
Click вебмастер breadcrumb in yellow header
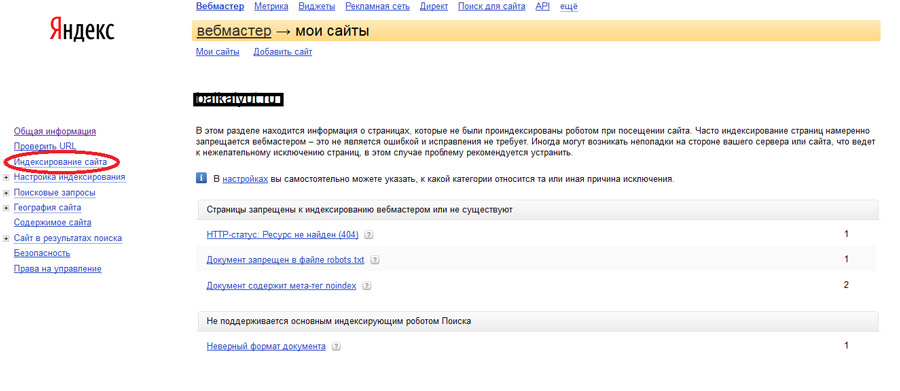coord(234,31)
